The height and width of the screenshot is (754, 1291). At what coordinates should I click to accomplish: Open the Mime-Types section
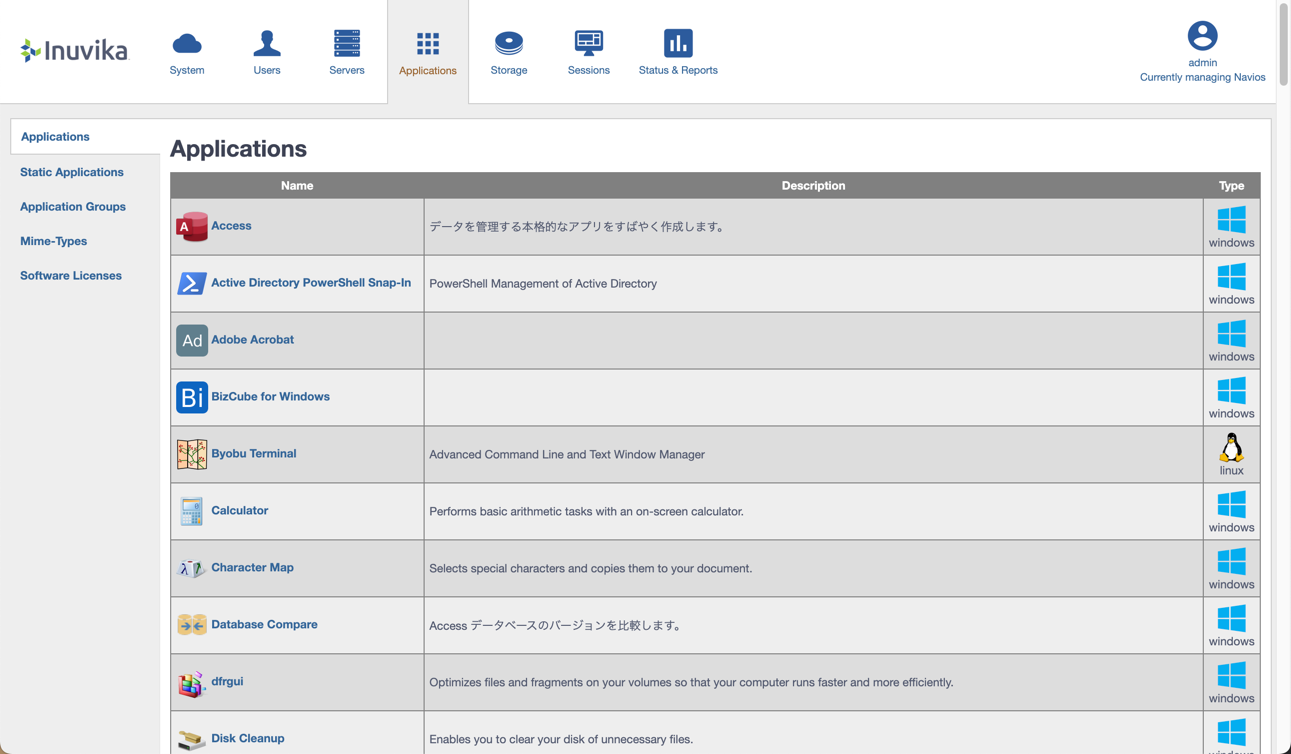tap(54, 241)
